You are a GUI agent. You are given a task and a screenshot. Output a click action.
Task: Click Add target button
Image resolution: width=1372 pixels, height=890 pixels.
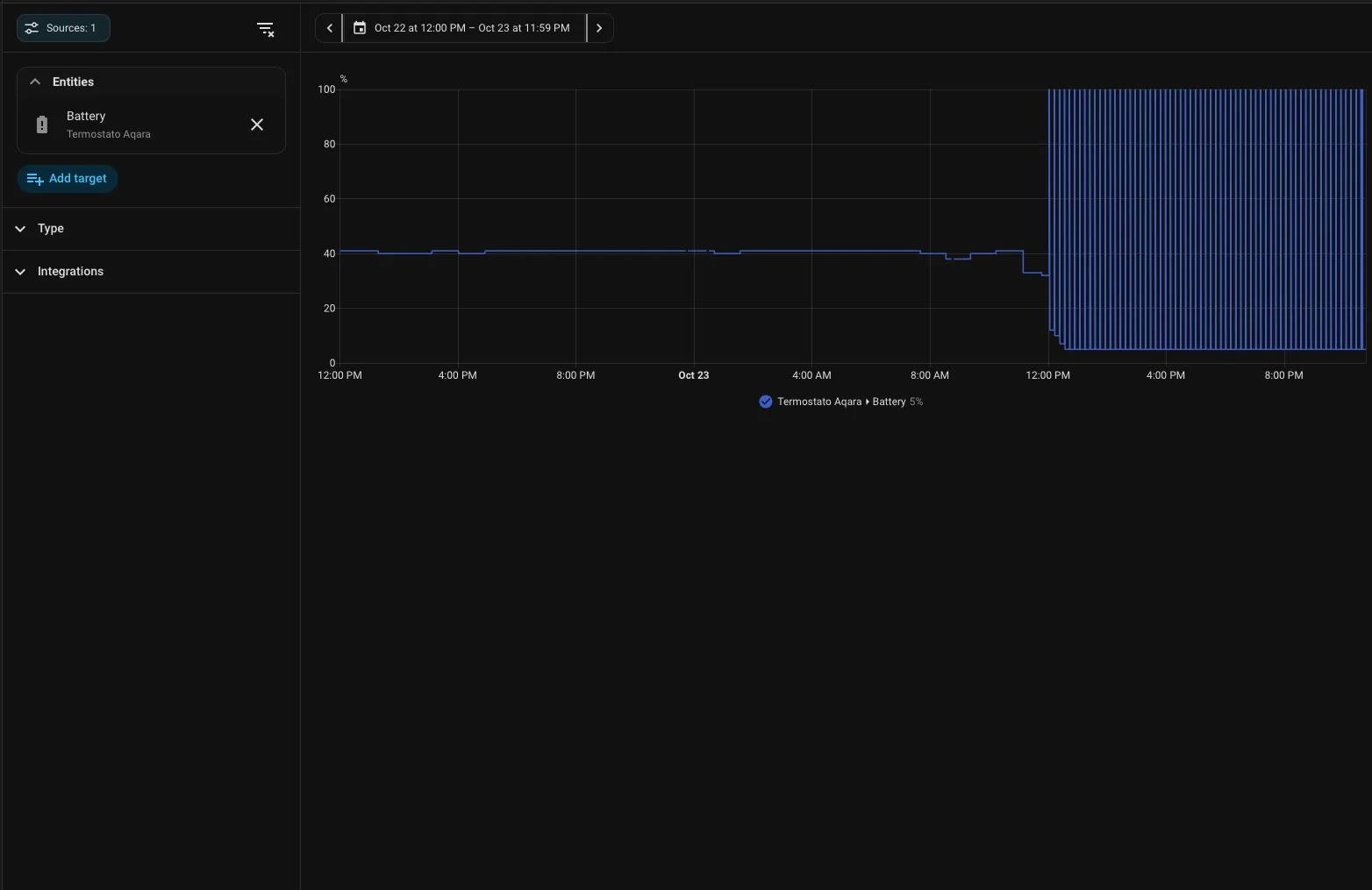(68, 179)
